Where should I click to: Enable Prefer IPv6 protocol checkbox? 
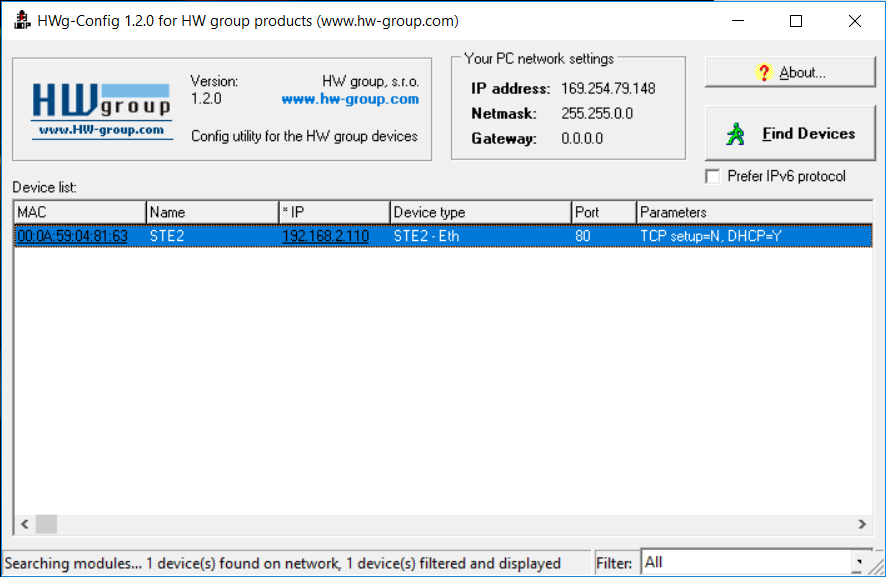(713, 176)
